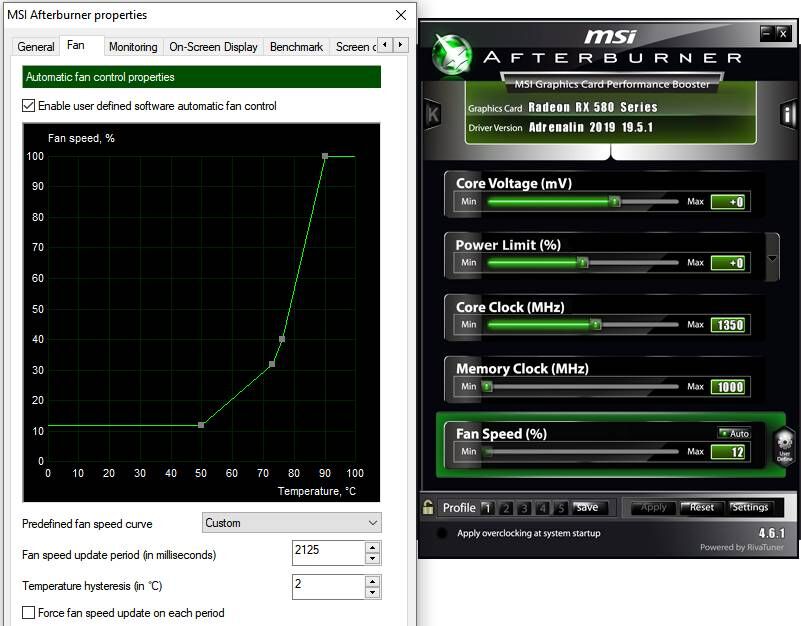Increase the temperature hysteresis value
This screenshot has height=626, width=801.
pos(372,581)
